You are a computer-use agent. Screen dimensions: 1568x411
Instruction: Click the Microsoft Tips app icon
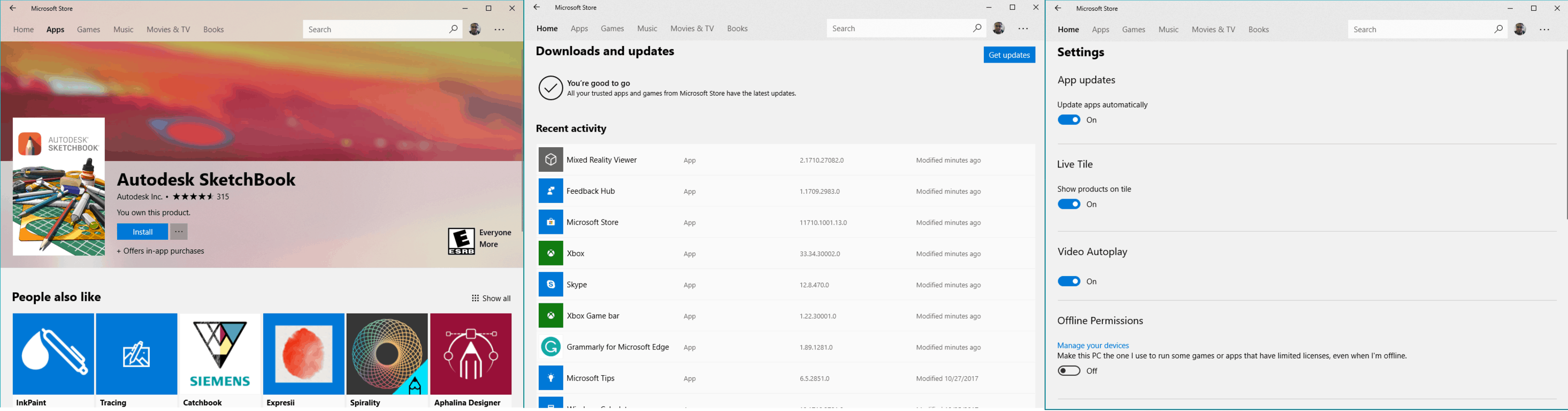pos(550,378)
